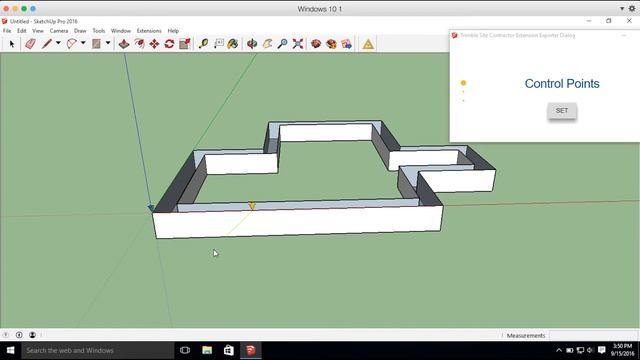Select the Rotate tool
The width and height of the screenshot is (640, 360).
pos(169,44)
